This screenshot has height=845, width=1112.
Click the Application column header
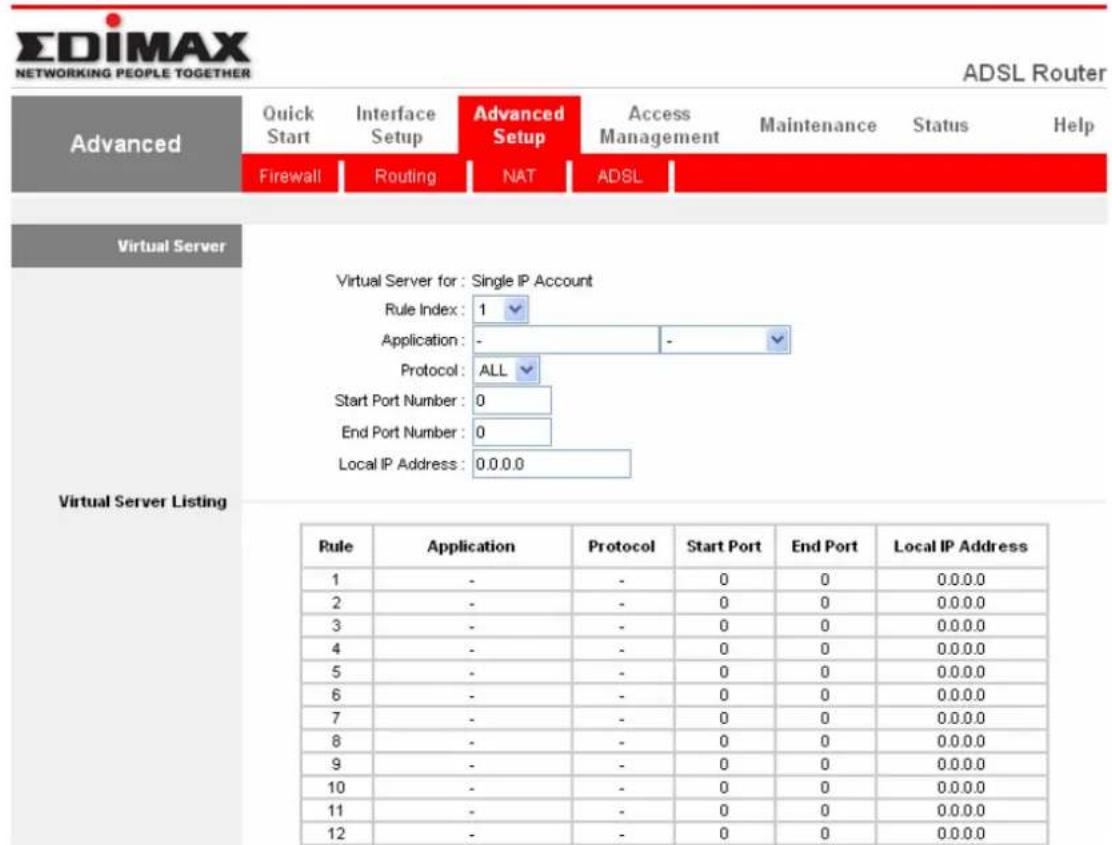472,546
